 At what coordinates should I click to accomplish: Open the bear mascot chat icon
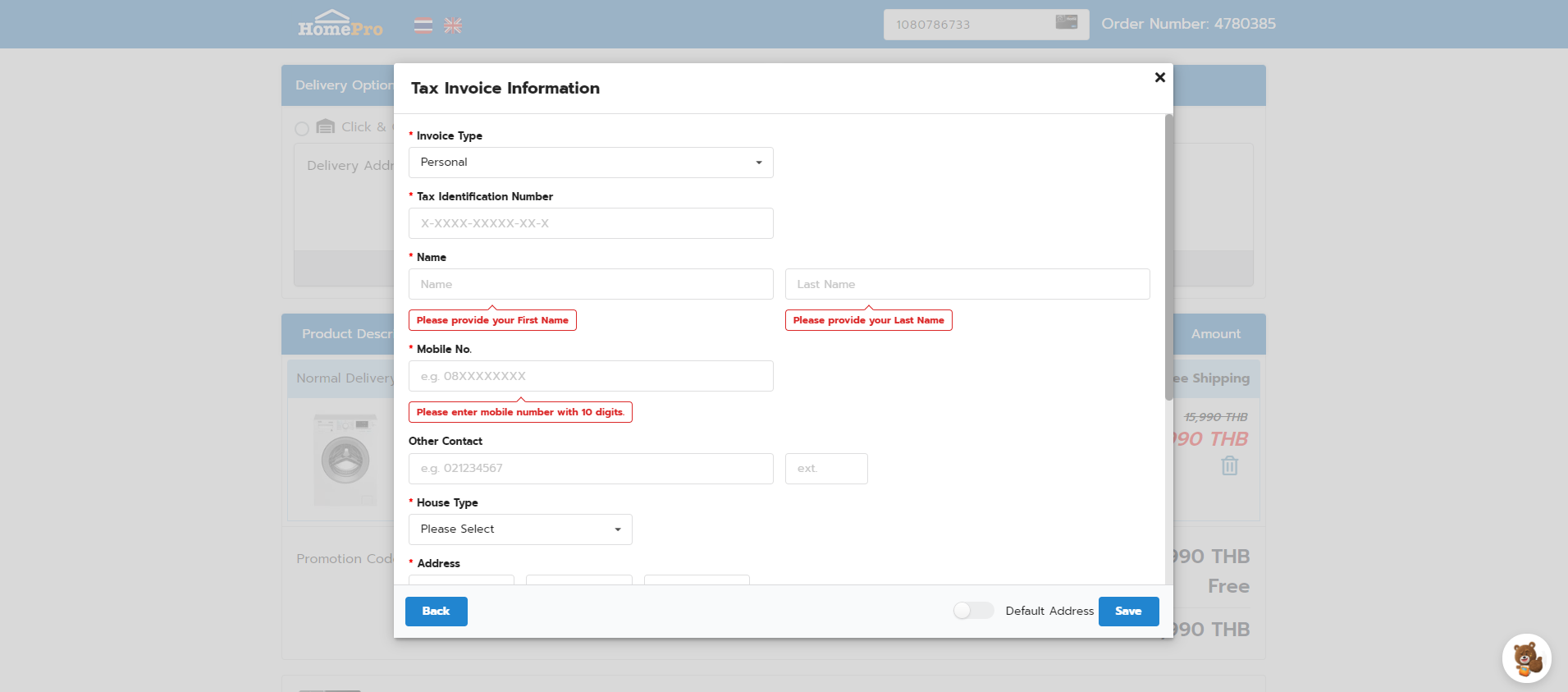coord(1526,658)
